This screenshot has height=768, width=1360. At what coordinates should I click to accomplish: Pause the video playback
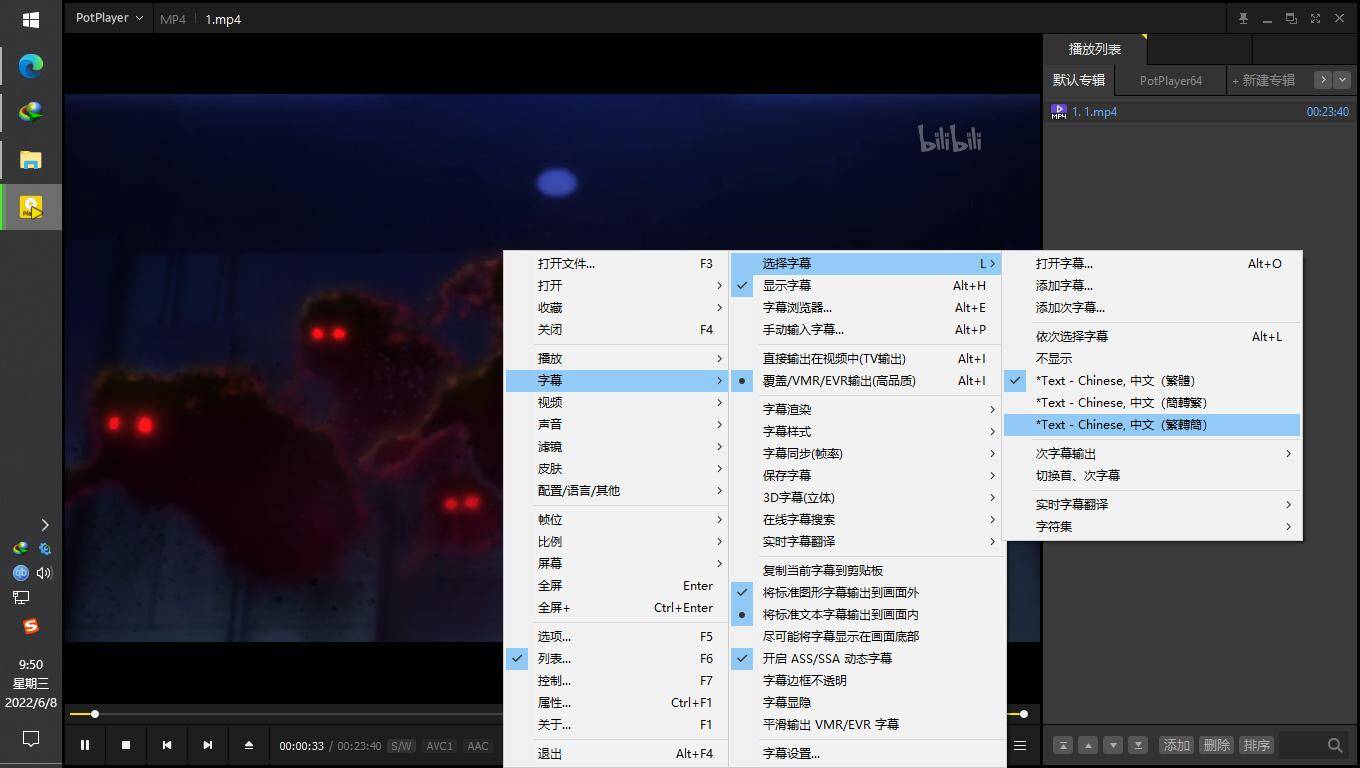(85, 745)
